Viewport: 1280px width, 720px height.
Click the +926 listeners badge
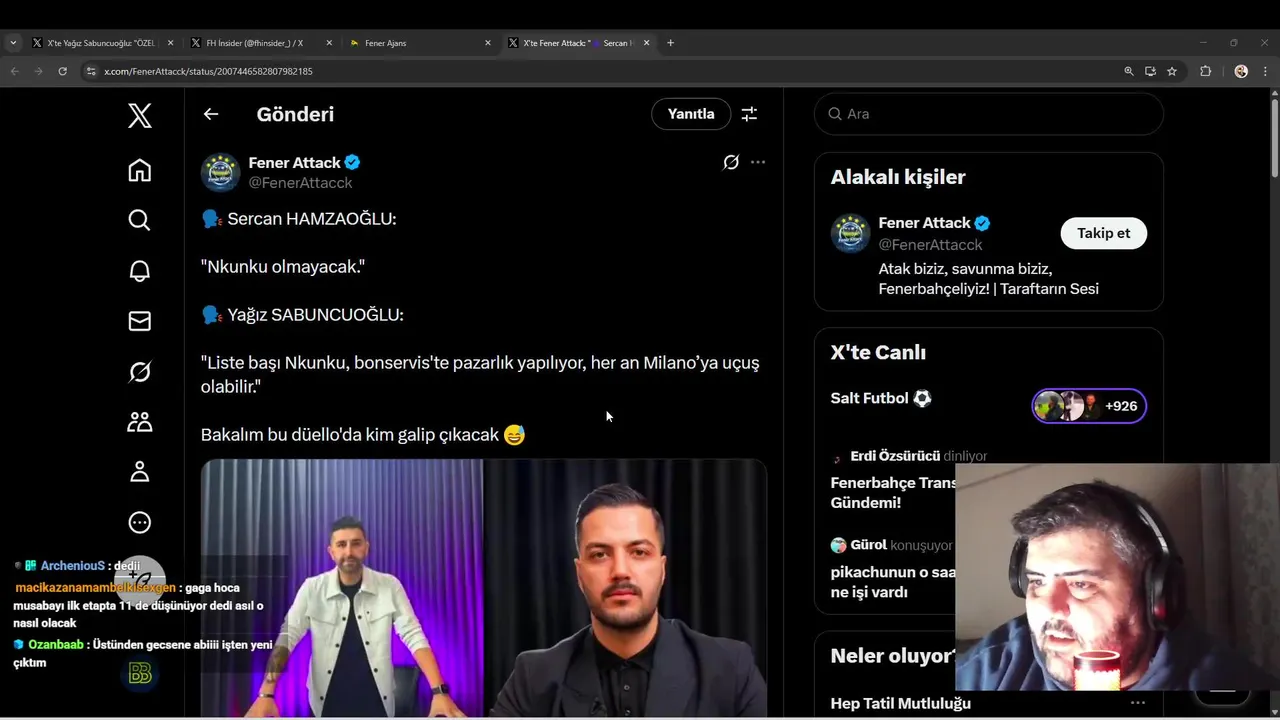(1089, 406)
